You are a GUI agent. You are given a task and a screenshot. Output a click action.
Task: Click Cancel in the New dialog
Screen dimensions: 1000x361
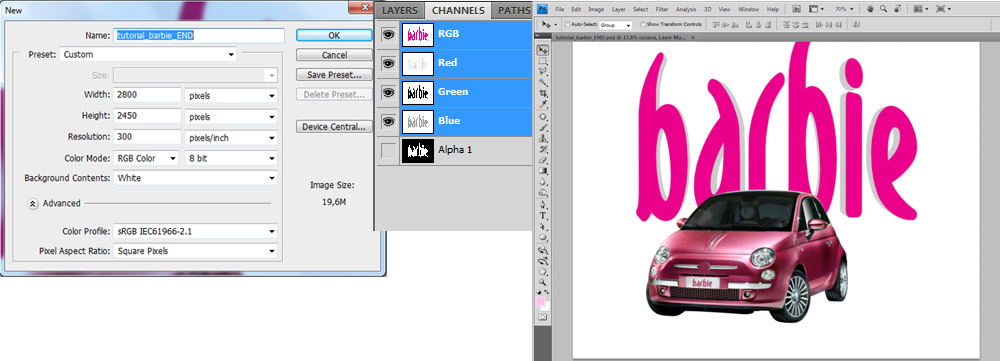(x=334, y=55)
